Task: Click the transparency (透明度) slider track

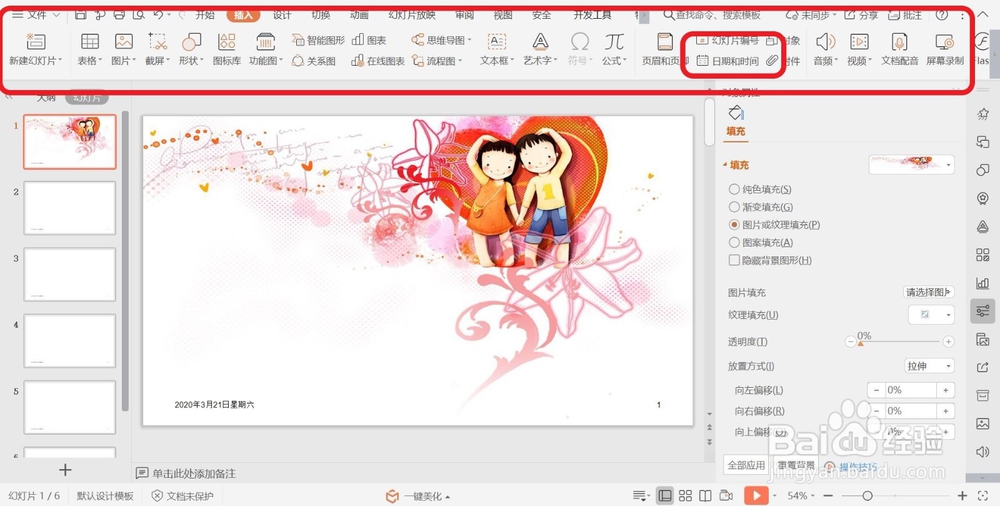Action: click(x=899, y=342)
